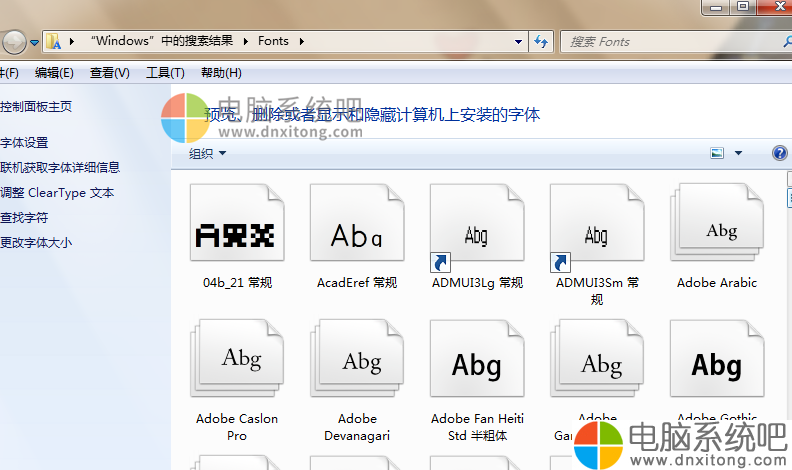The width and height of the screenshot is (792, 470).
Task: Click the change view icon
Action: (x=717, y=153)
